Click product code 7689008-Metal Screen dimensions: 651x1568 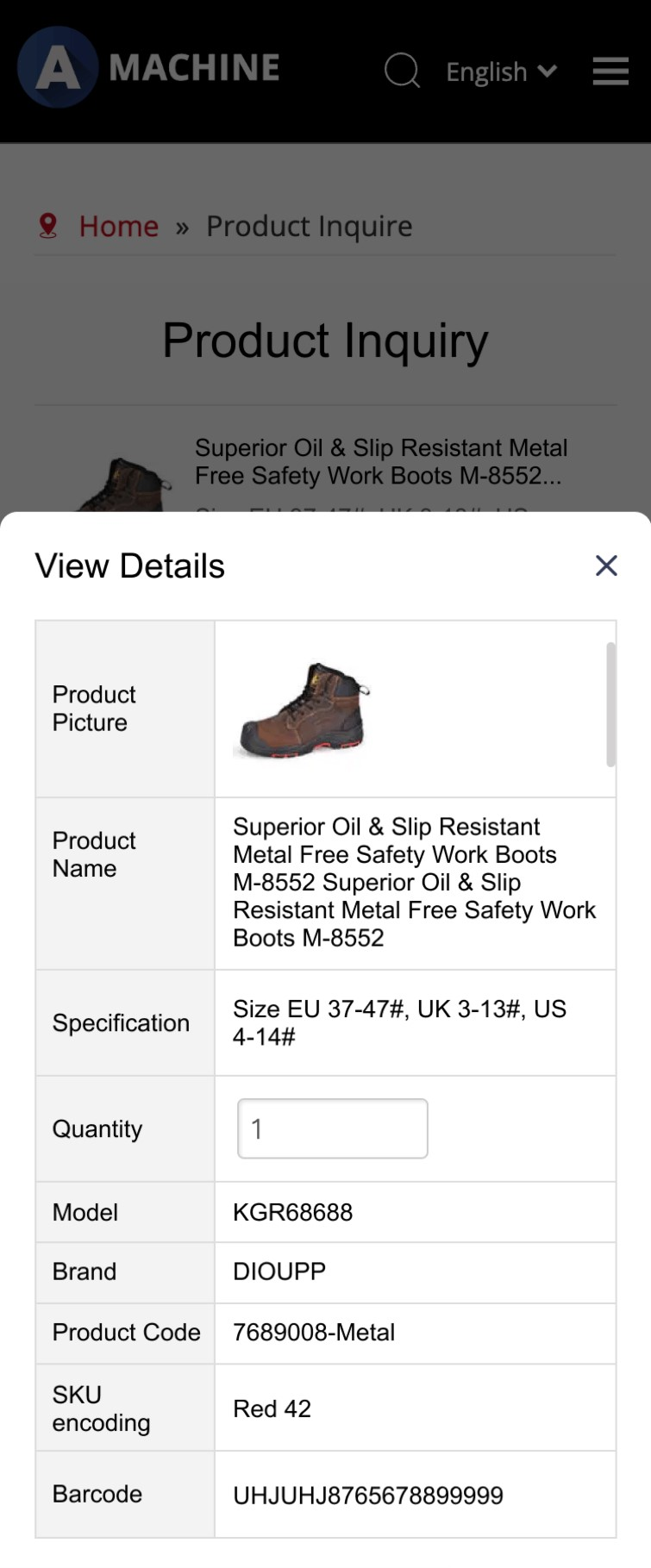tap(314, 1332)
